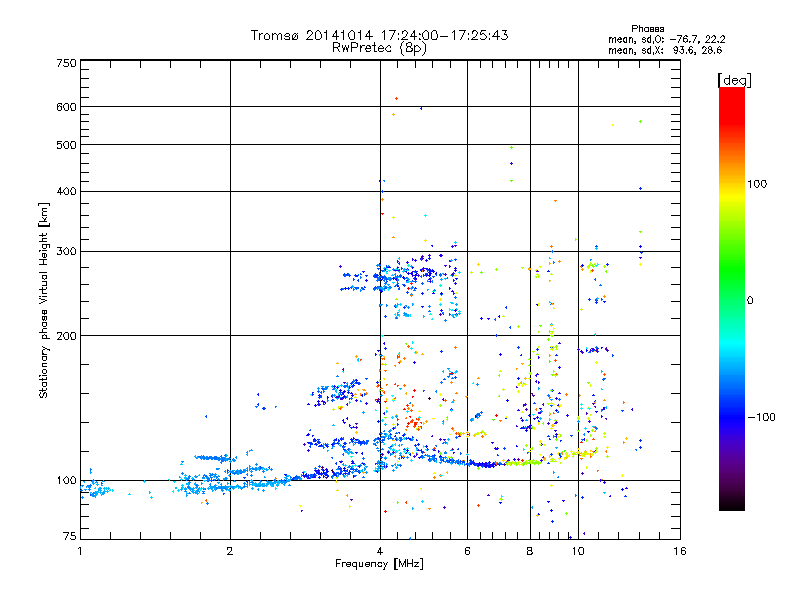Click the '300' y-axis tick label
Screen dimensions: 800x600
[x=66, y=251]
